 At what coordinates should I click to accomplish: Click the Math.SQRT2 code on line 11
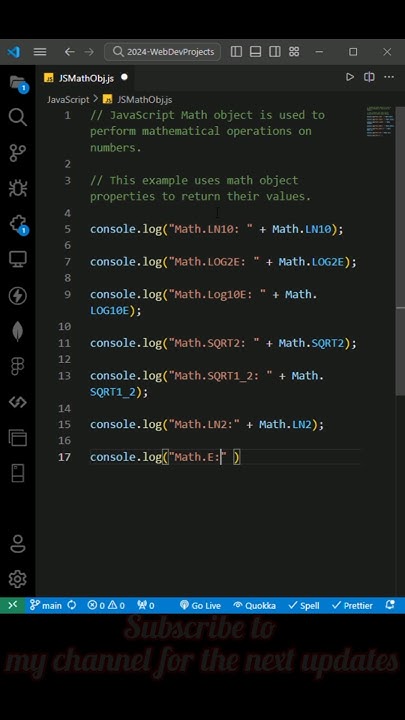click(x=311, y=343)
